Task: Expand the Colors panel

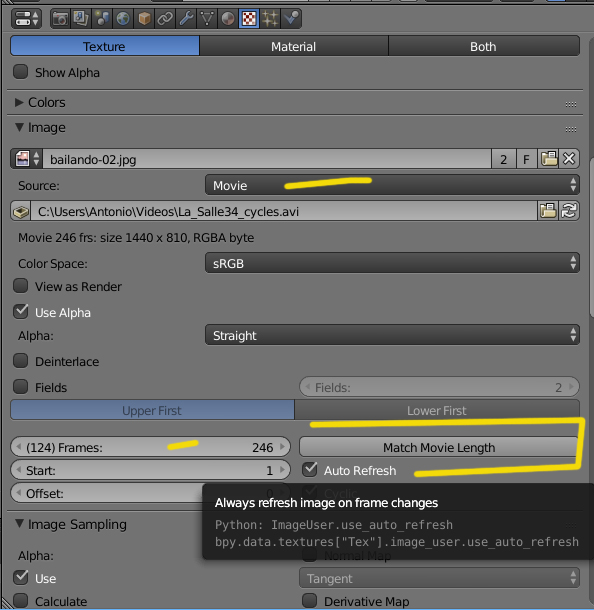Action: 19,102
